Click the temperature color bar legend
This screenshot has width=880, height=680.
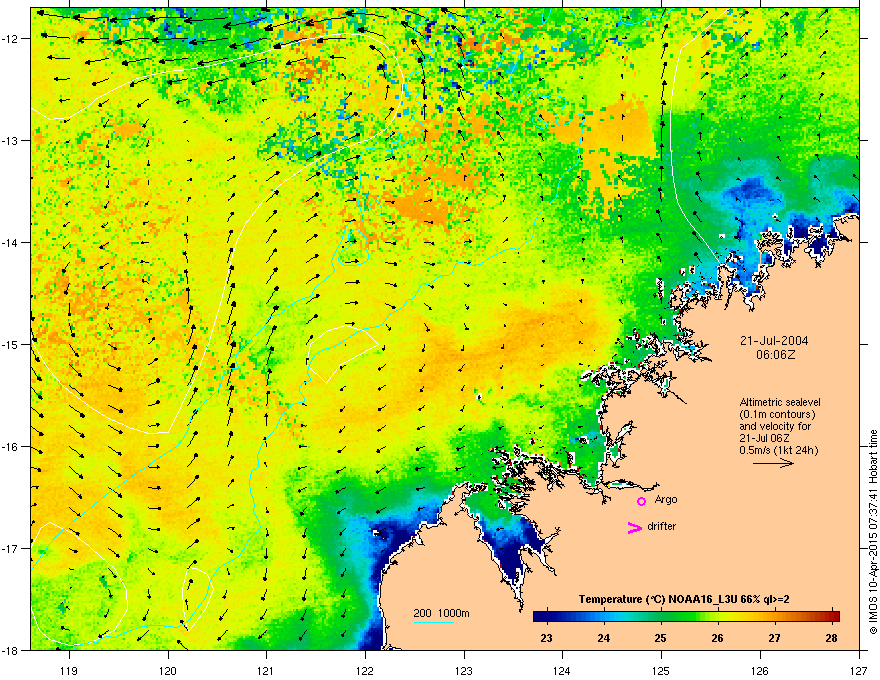click(686, 616)
